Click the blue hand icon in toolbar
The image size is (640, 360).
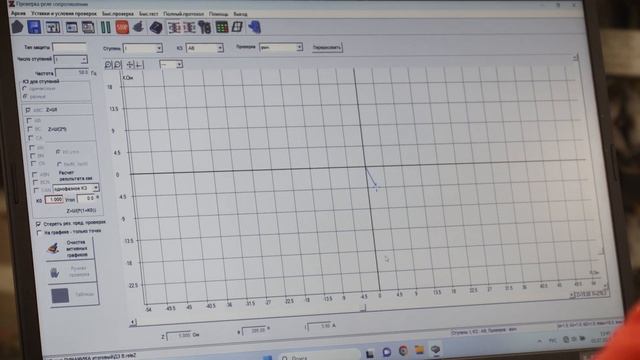(x=255, y=27)
